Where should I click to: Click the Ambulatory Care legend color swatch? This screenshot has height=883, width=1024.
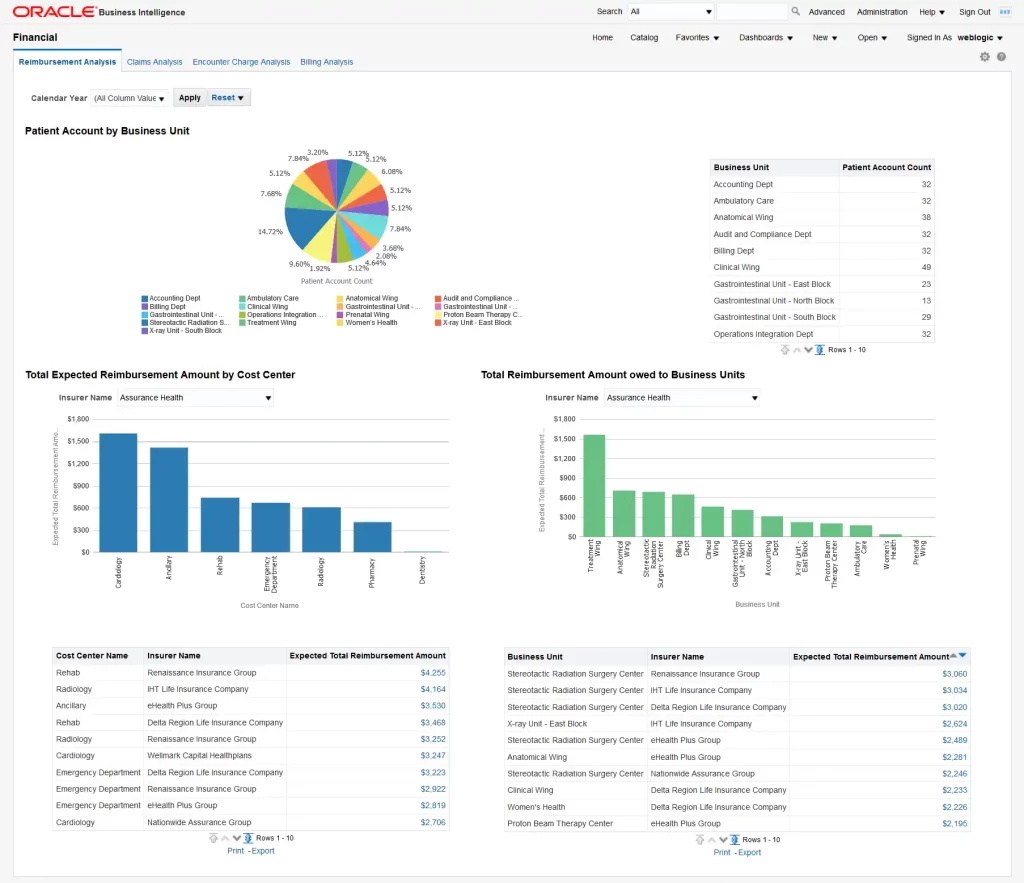tap(242, 298)
